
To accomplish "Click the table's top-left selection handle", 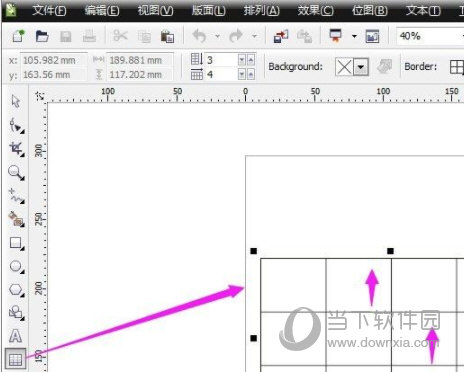I will tap(254, 251).
